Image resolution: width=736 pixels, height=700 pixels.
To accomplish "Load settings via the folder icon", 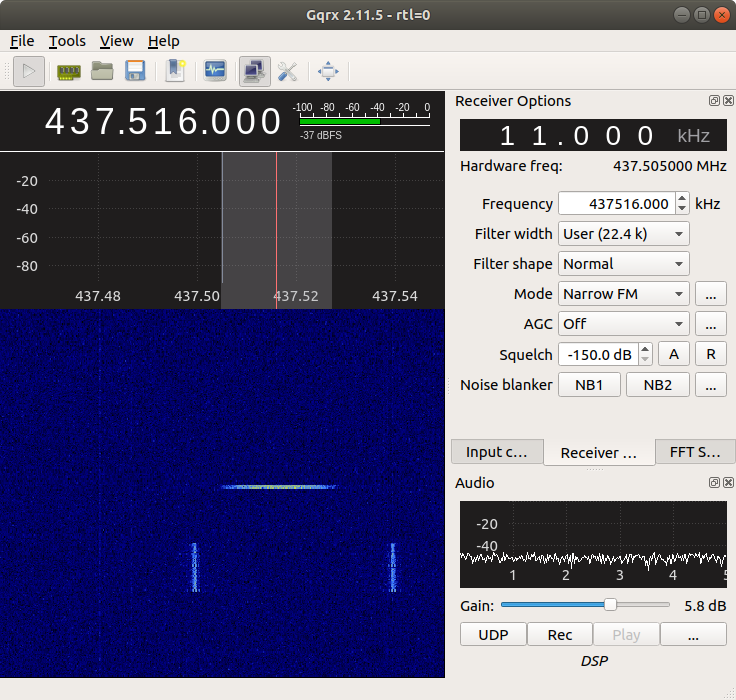I will (102, 71).
